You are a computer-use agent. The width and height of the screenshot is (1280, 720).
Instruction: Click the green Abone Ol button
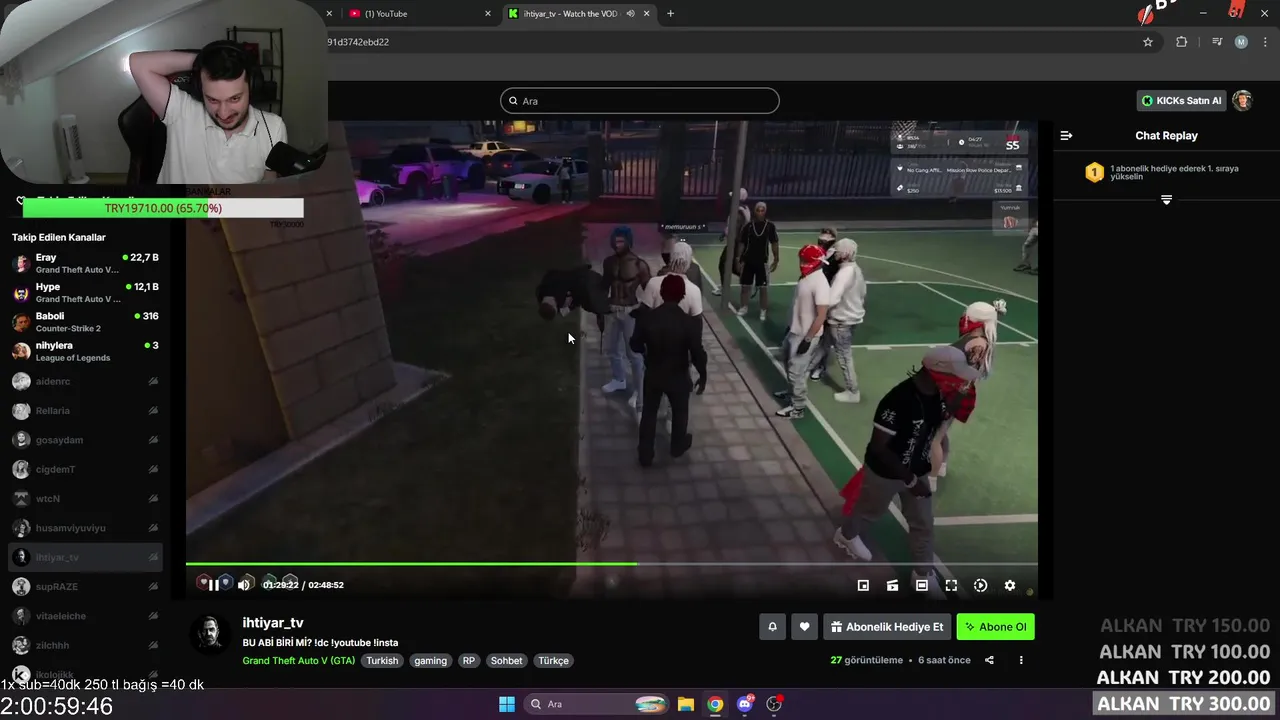995,627
